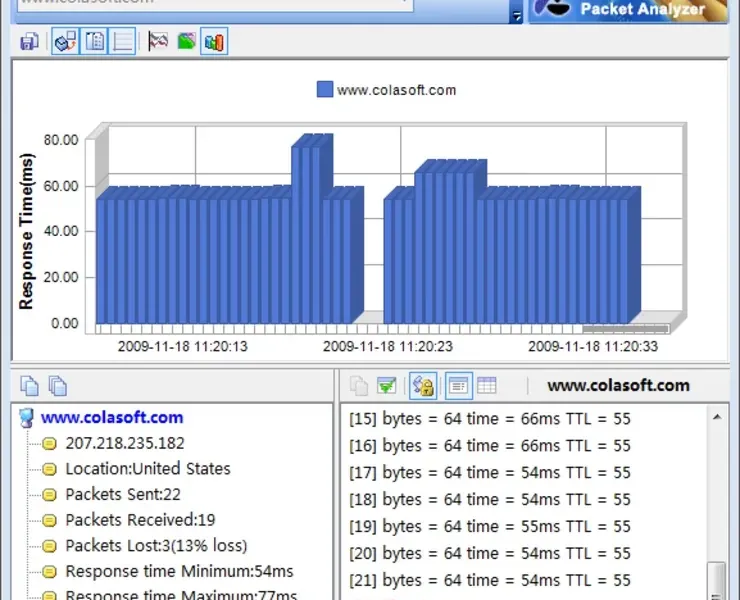The height and width of the screenshot is (600, 740).
Task: Select ping result row [16] 66ms
Action: click(x=489, y=446)
